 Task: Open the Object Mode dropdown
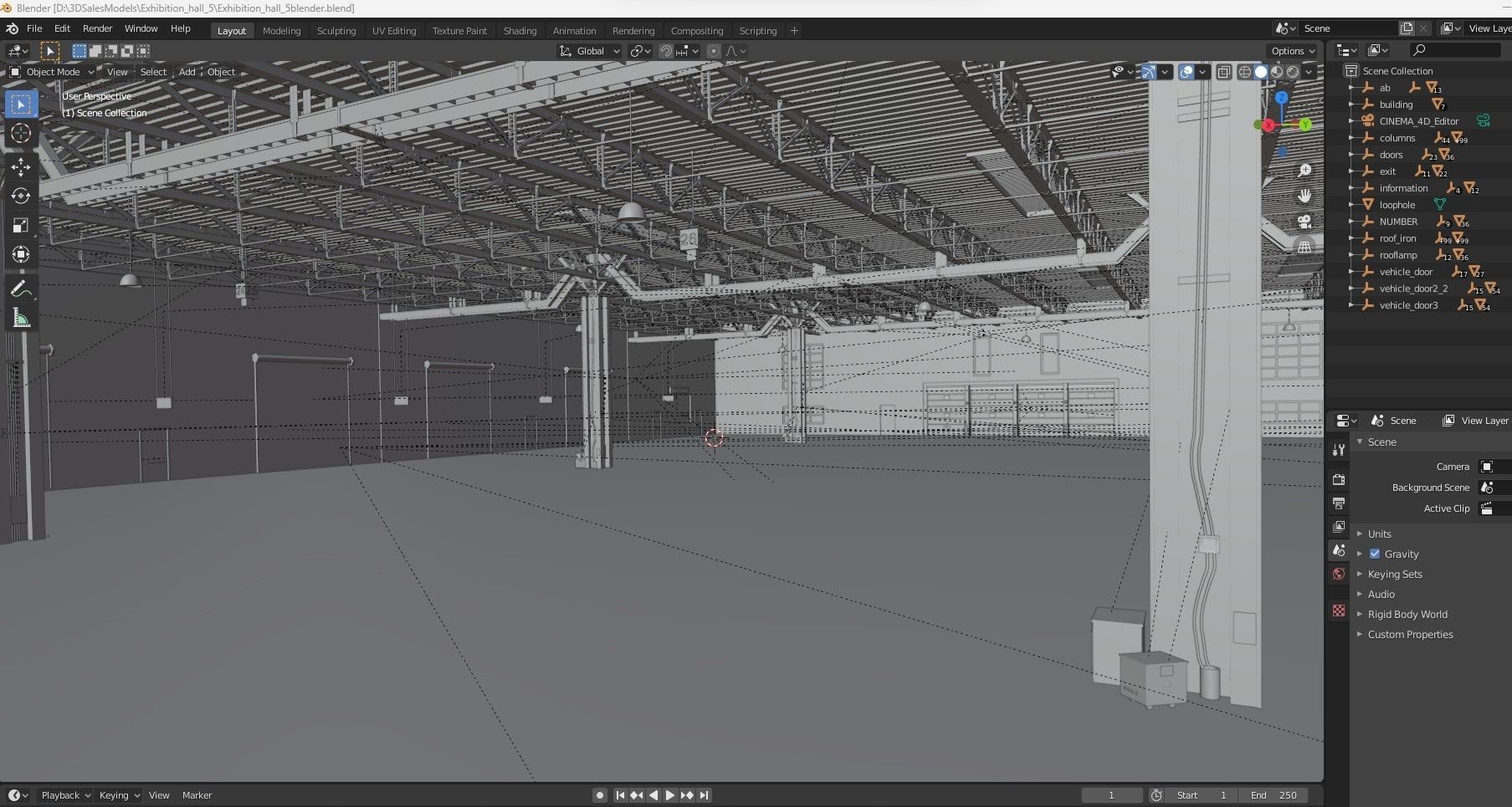(51, 72)
